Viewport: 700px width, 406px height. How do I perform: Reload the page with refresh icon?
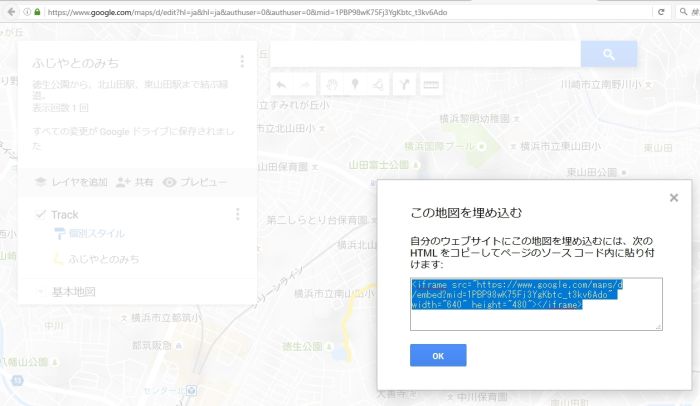coord(661,12)
